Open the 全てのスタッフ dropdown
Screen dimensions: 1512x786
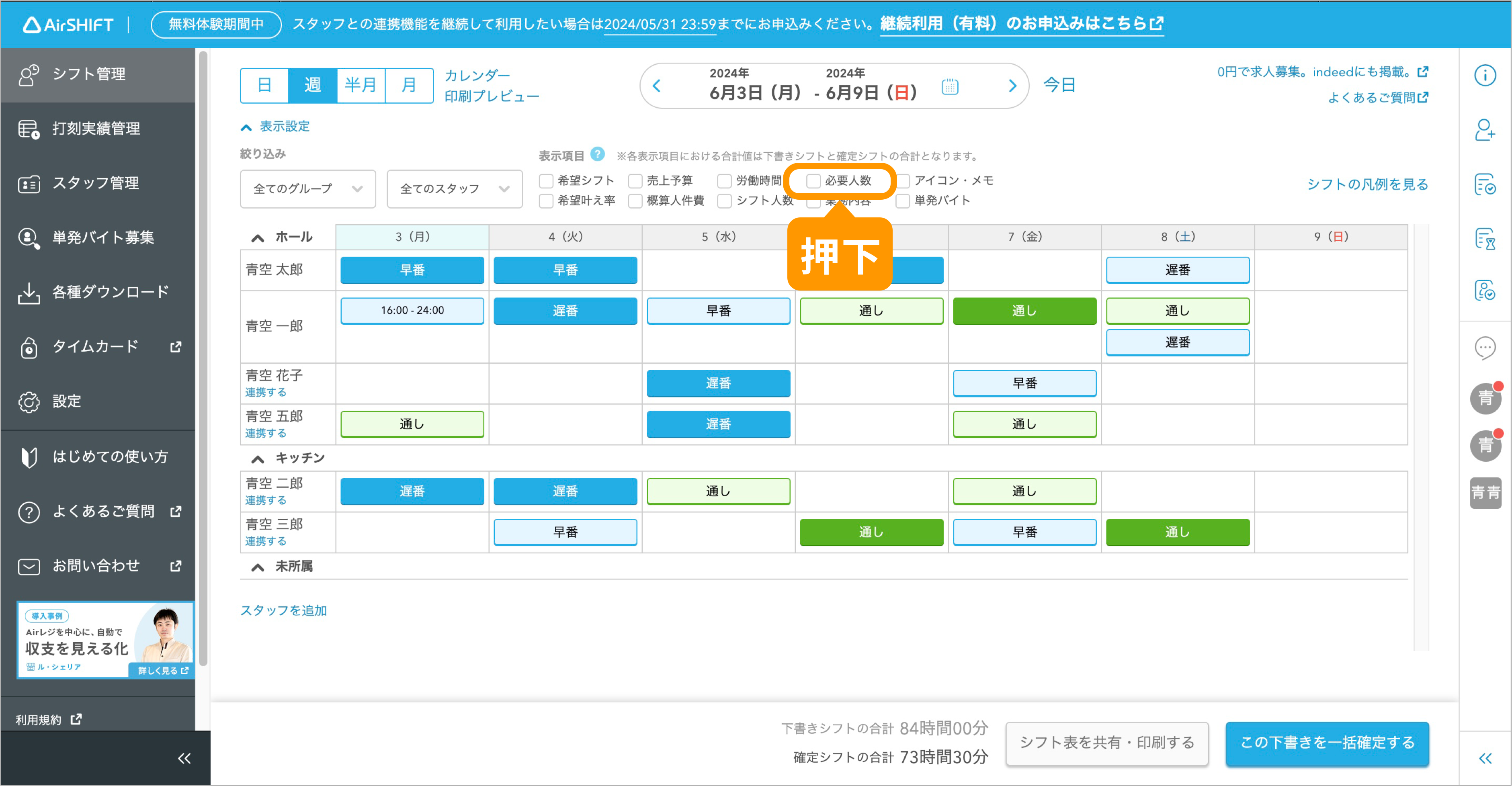tap(454, 189)
